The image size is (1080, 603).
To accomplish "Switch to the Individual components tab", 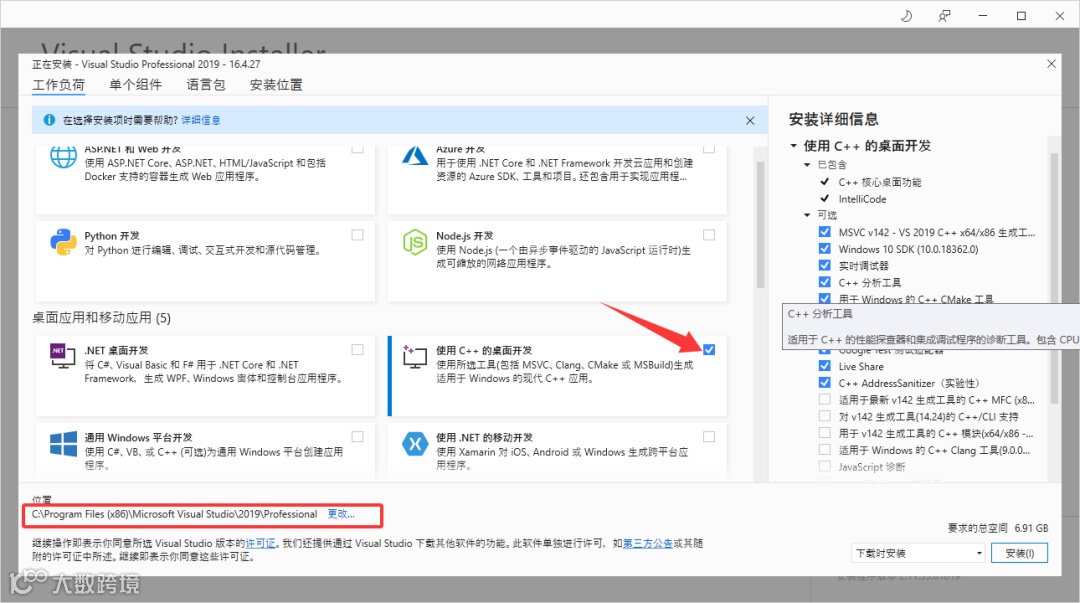I will pos(136,85).
